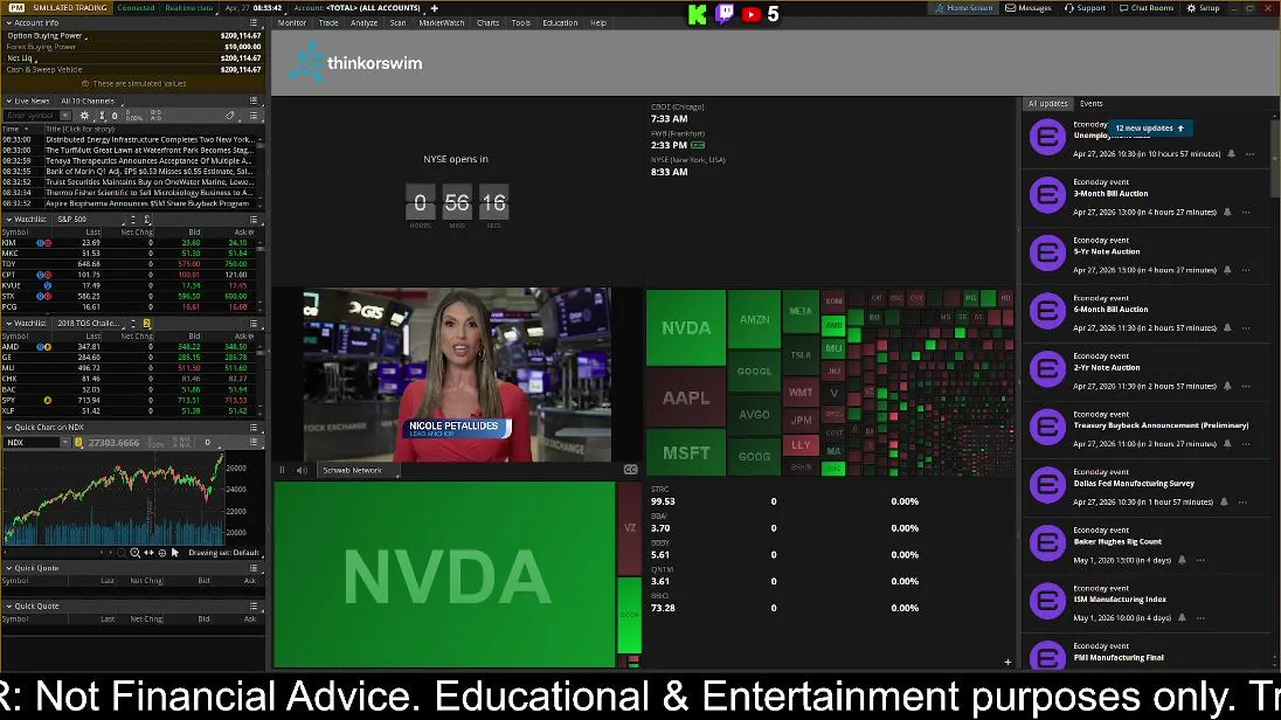
Task: Click the plus icon below the quotes list
Action: pyautogui.click(x=1007, y=662)
